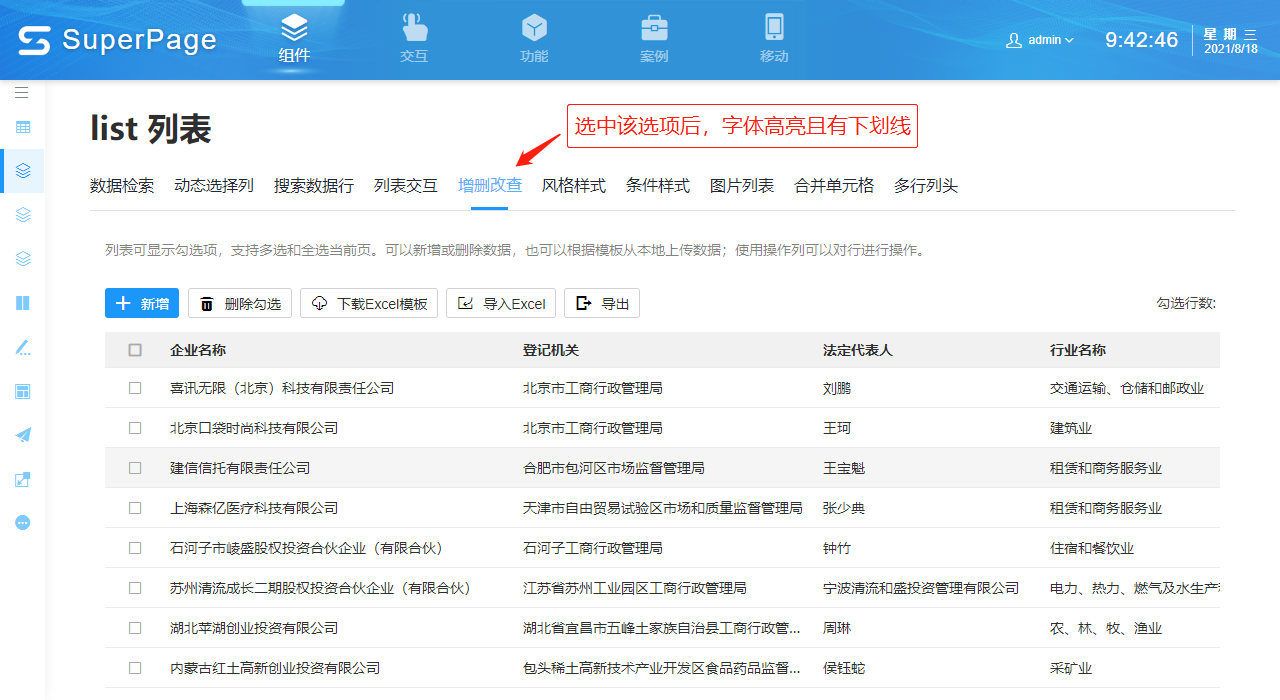Viewport: 1280px width, 700px height.
Task: Check the row for 北京口袋时尚科技有限公司
Action: point(135,428)
